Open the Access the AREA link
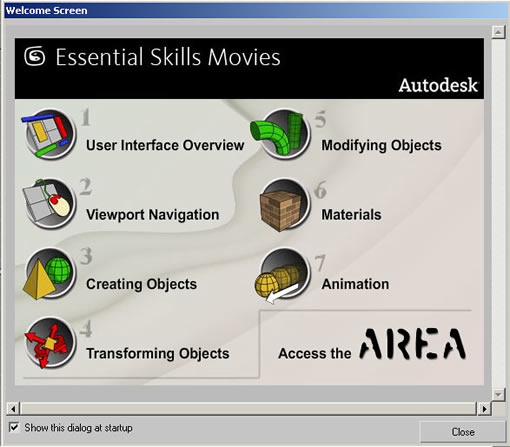 [x=372, y=345]
